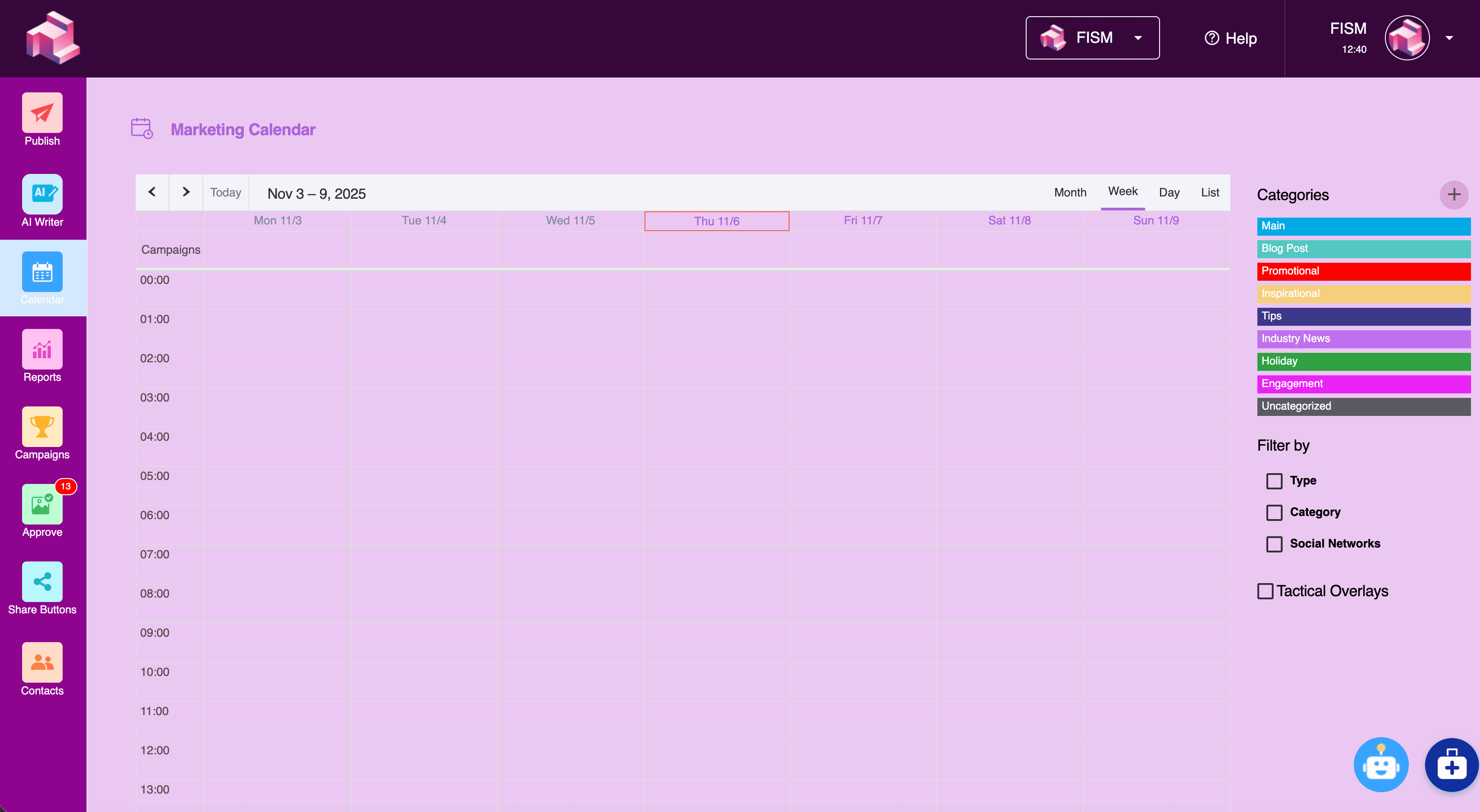Toggle the Tactical Overlays checkbox
Screen dimensions: 1480x812
pyautogui.click(x=1265, y=591)
